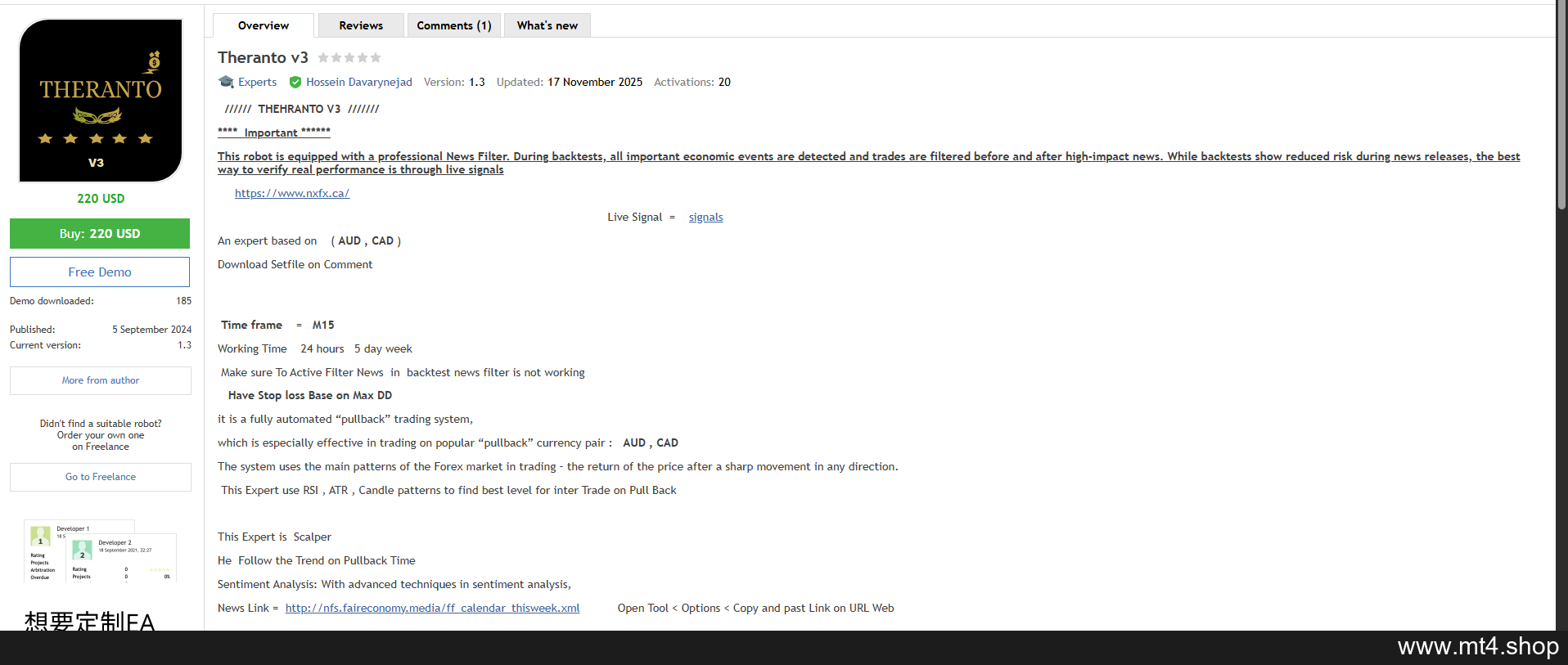
Task: Open the Live Signal signals link
Action: (x=705, y=217)
